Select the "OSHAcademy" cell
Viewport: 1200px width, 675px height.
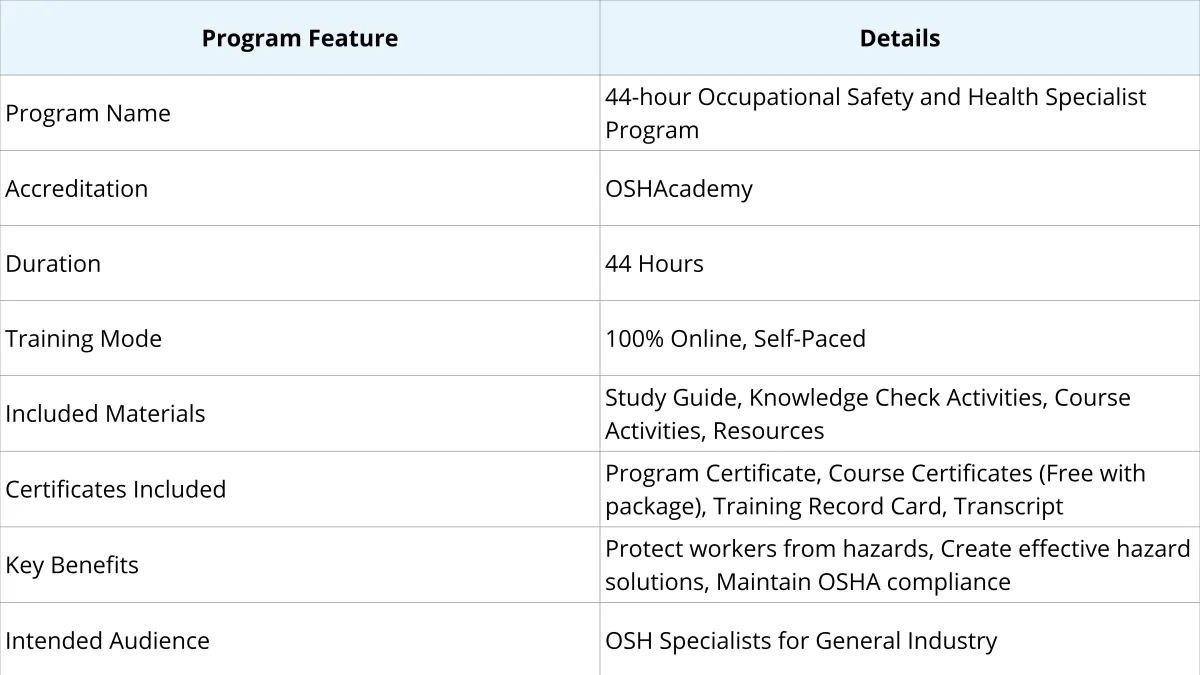coord(900,188)
